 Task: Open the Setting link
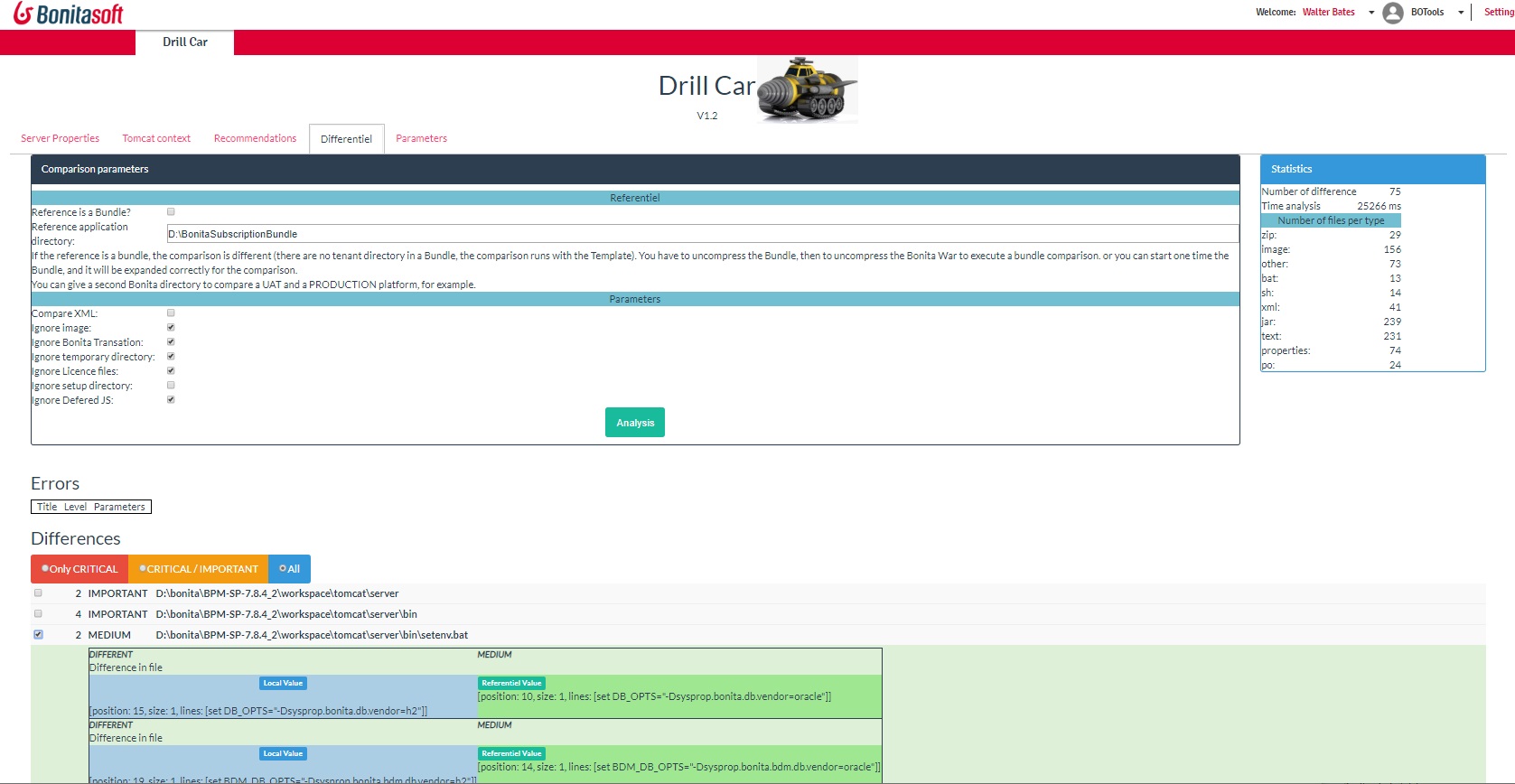[x=1499, y=13]
